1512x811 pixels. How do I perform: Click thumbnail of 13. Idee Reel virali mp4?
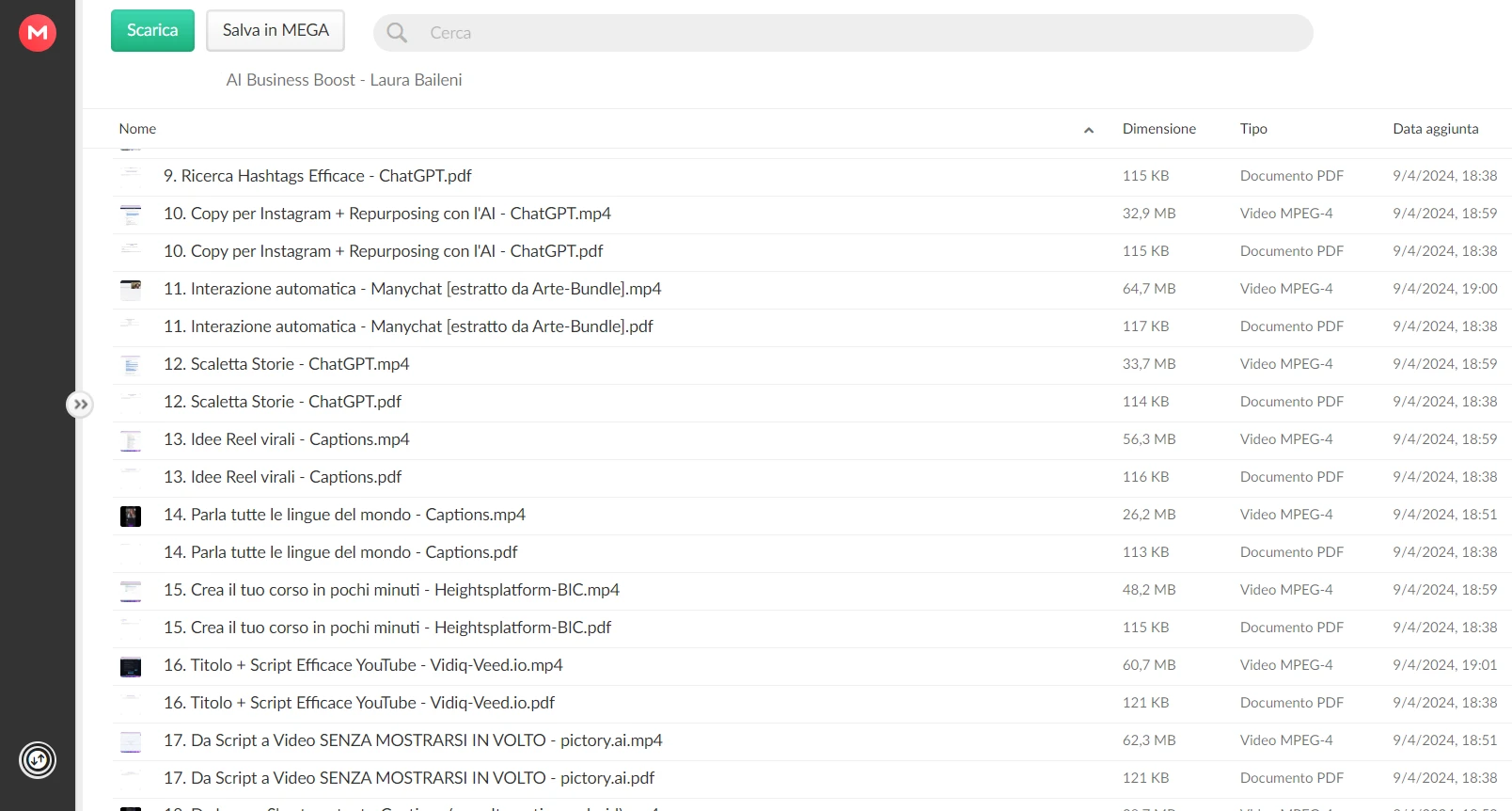coord(131,440)
